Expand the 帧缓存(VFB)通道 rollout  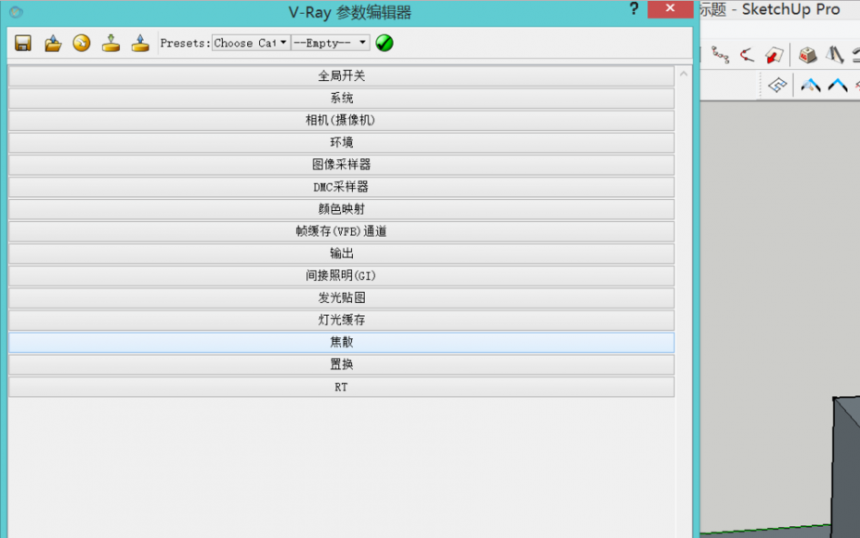(341, 231)
